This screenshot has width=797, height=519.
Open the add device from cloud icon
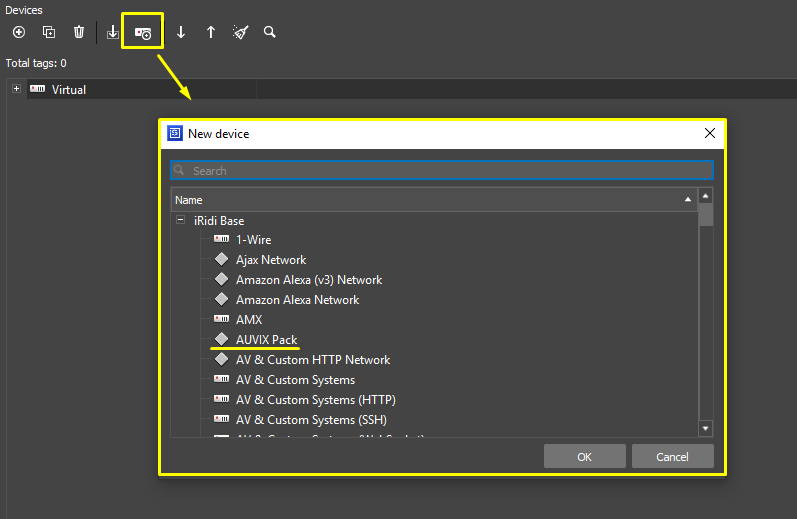point(143,33)
